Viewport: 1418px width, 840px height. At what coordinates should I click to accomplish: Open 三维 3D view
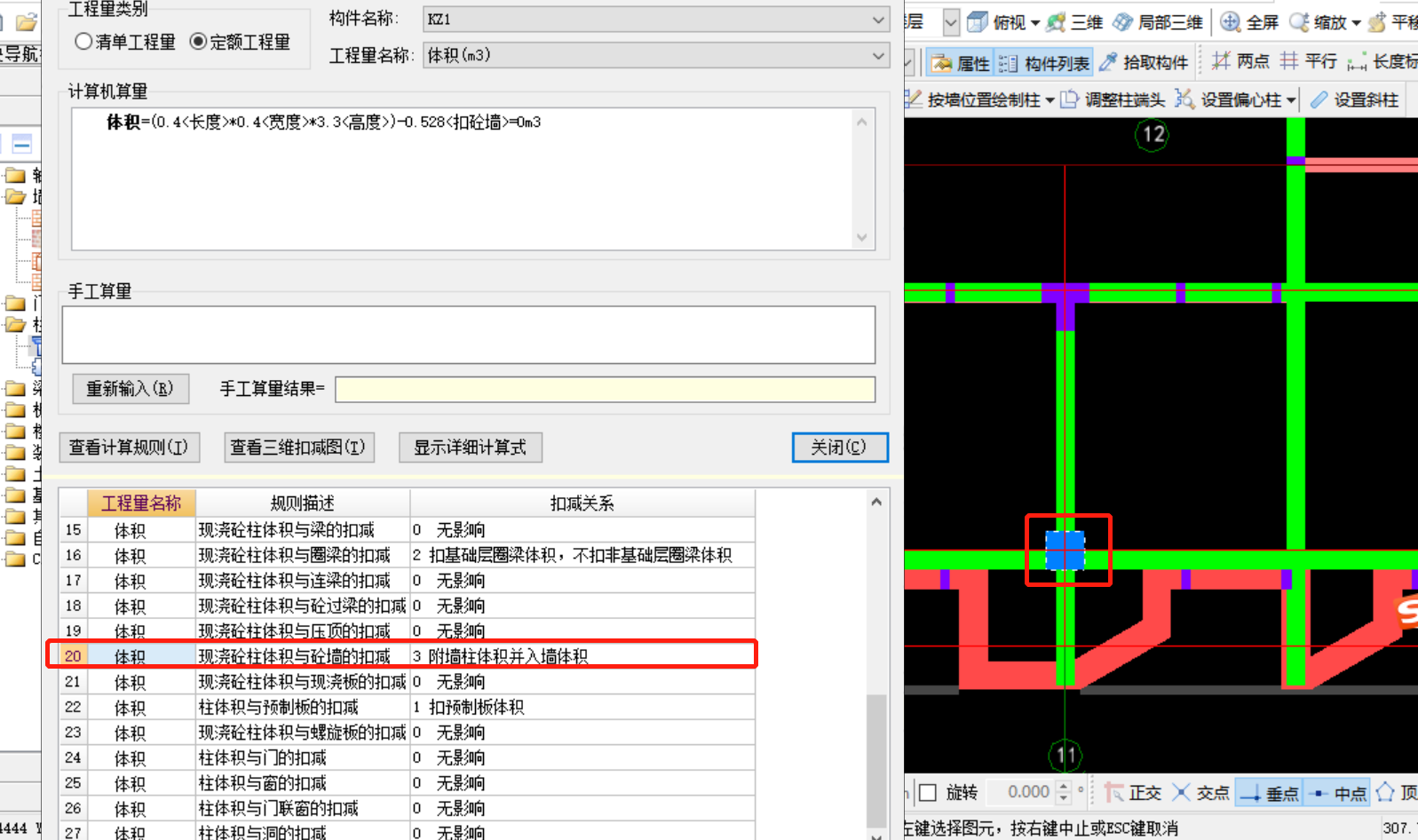click(x=1074, y=22)
